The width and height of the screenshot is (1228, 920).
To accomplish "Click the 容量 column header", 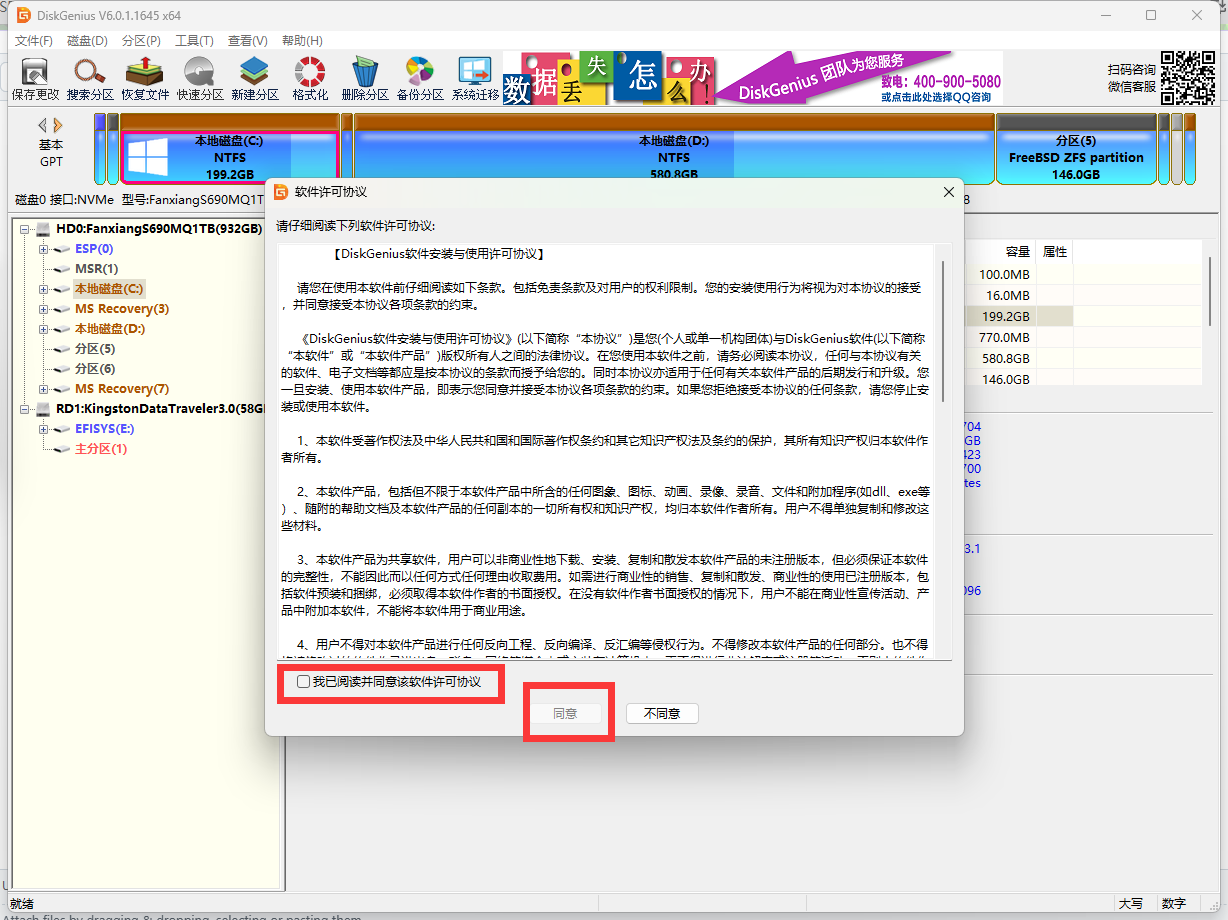I will point(1017,251).
